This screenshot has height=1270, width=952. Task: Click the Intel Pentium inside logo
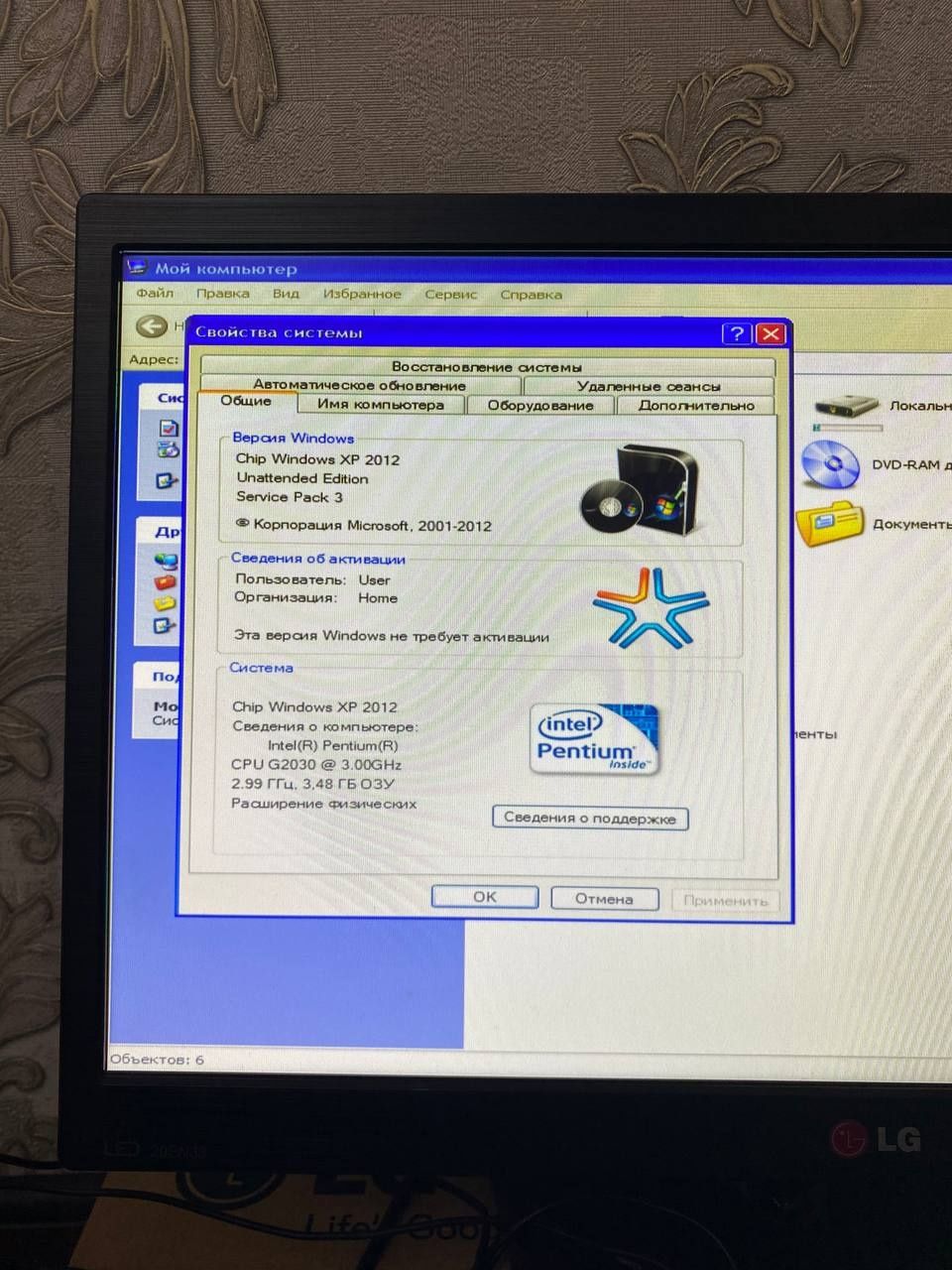595,739
